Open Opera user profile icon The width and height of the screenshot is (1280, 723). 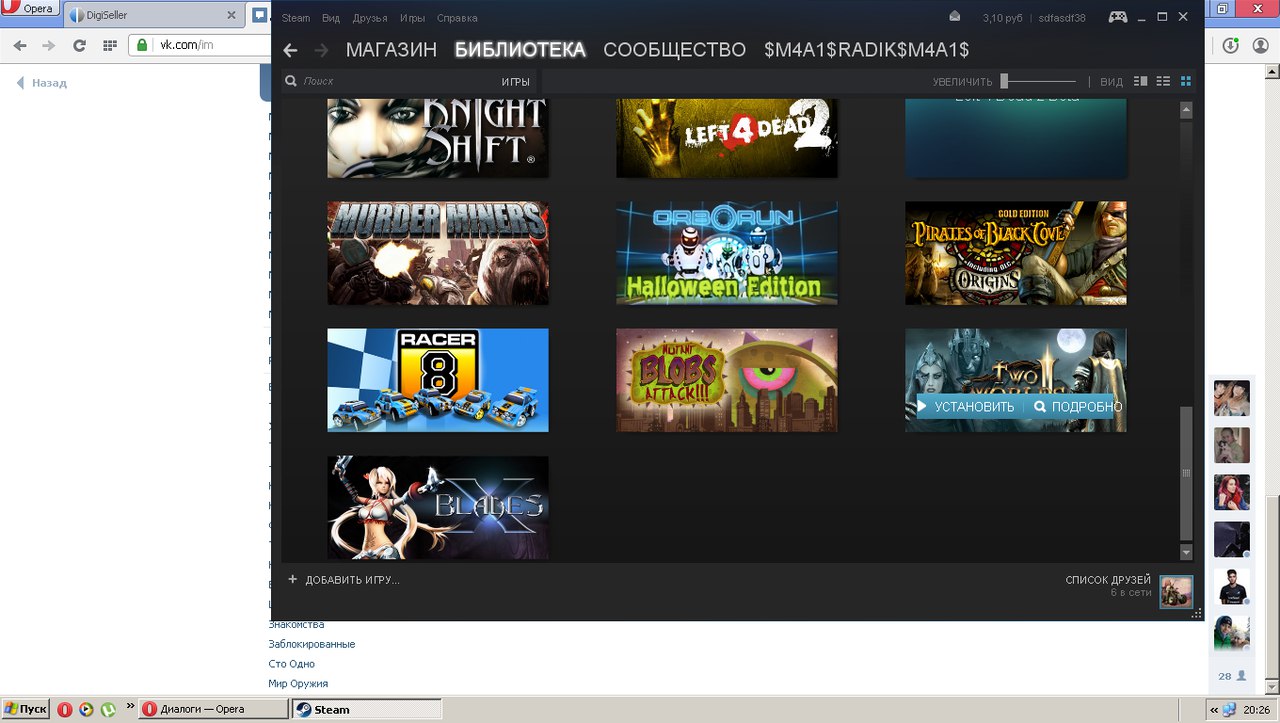(1259, 45)
